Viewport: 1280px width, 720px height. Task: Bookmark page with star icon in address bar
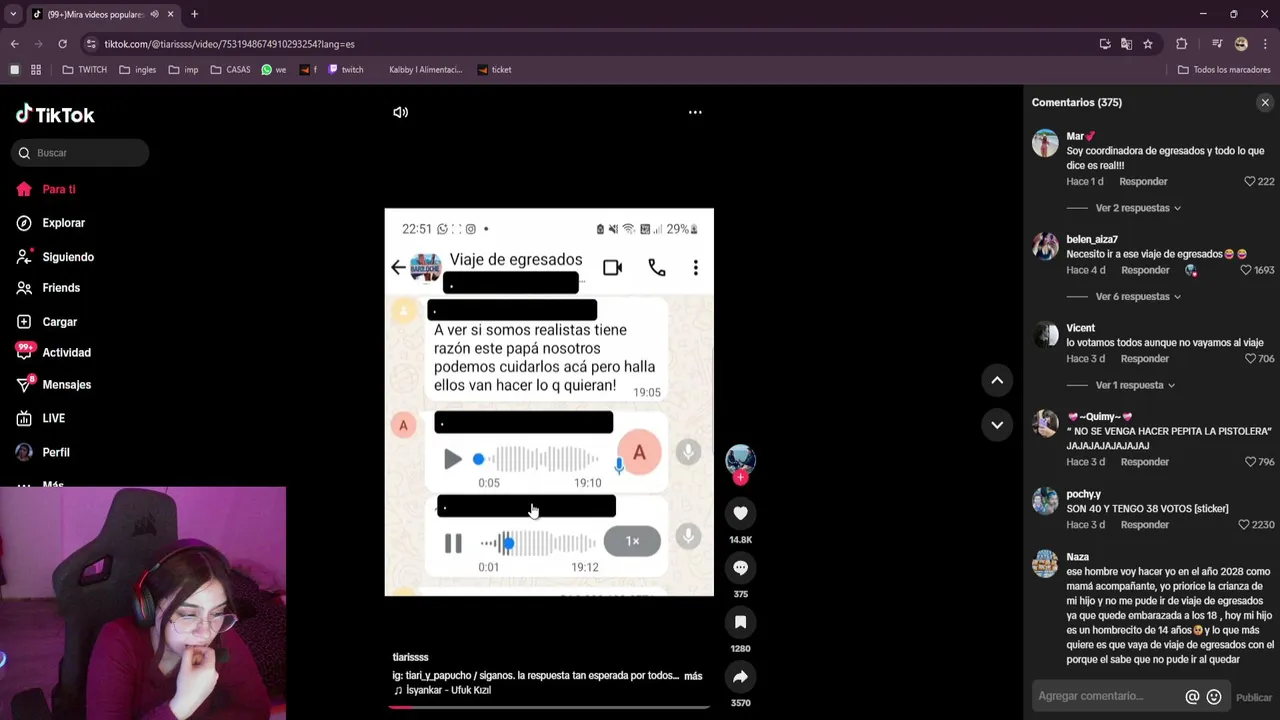tap(1148, 44)
